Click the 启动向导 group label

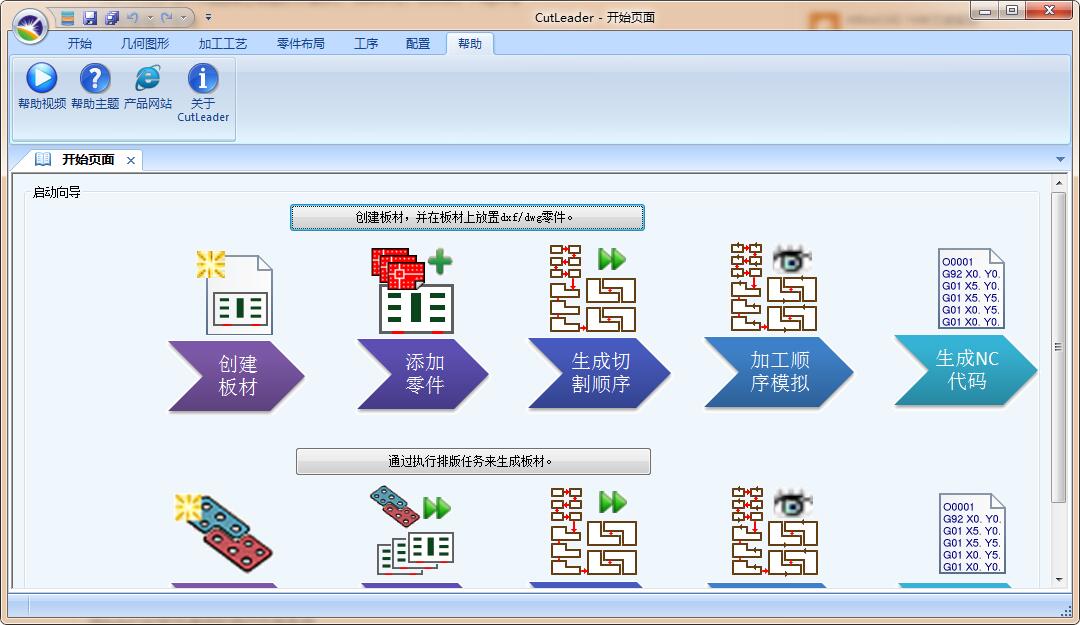[x=56, y=192]
